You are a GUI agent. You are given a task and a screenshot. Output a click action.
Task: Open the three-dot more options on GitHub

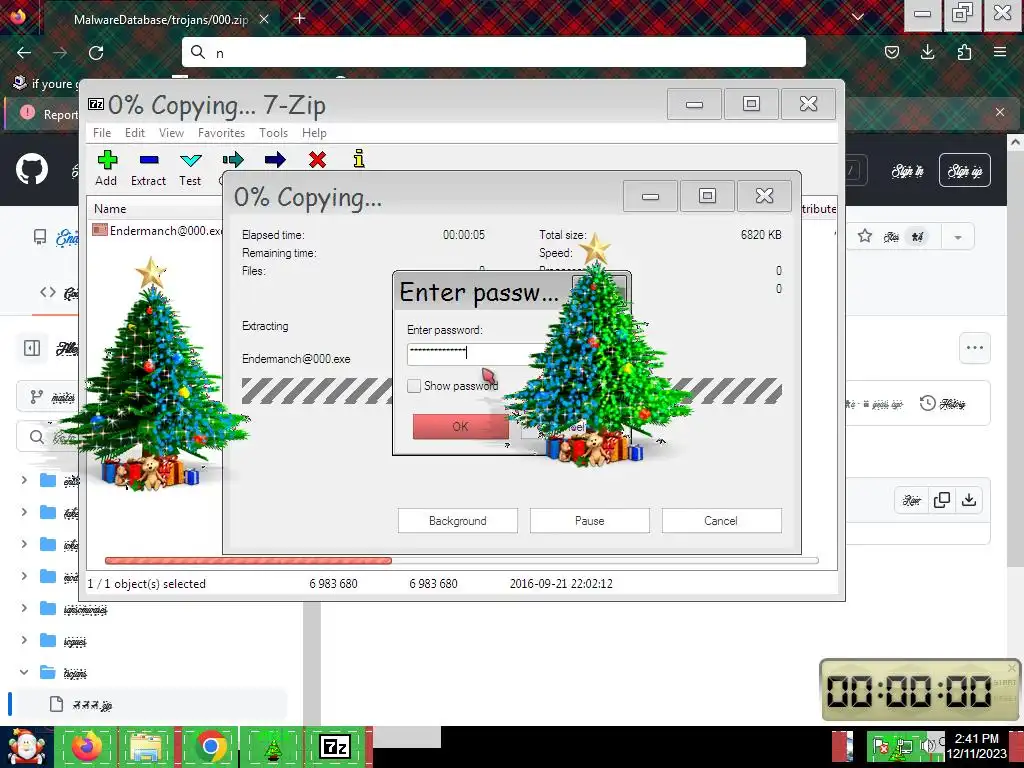click(974, 347)
